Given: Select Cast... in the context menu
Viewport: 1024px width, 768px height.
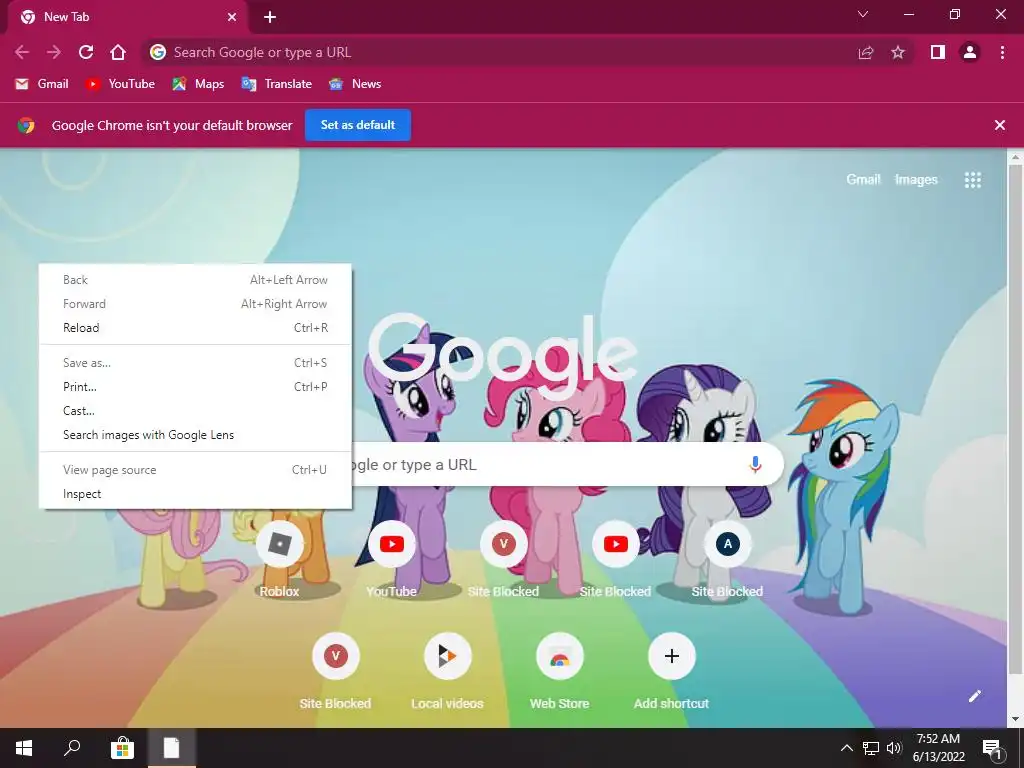Looking at the screenshot, I should click(195, 411).
